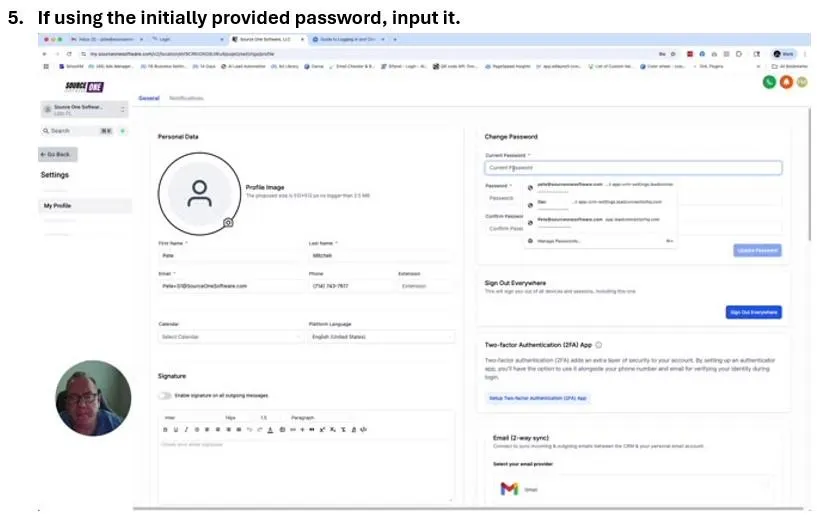Click the text color icon in signature toolbar
The height and width of the screenshot is (515, 817).
[270, 430]
